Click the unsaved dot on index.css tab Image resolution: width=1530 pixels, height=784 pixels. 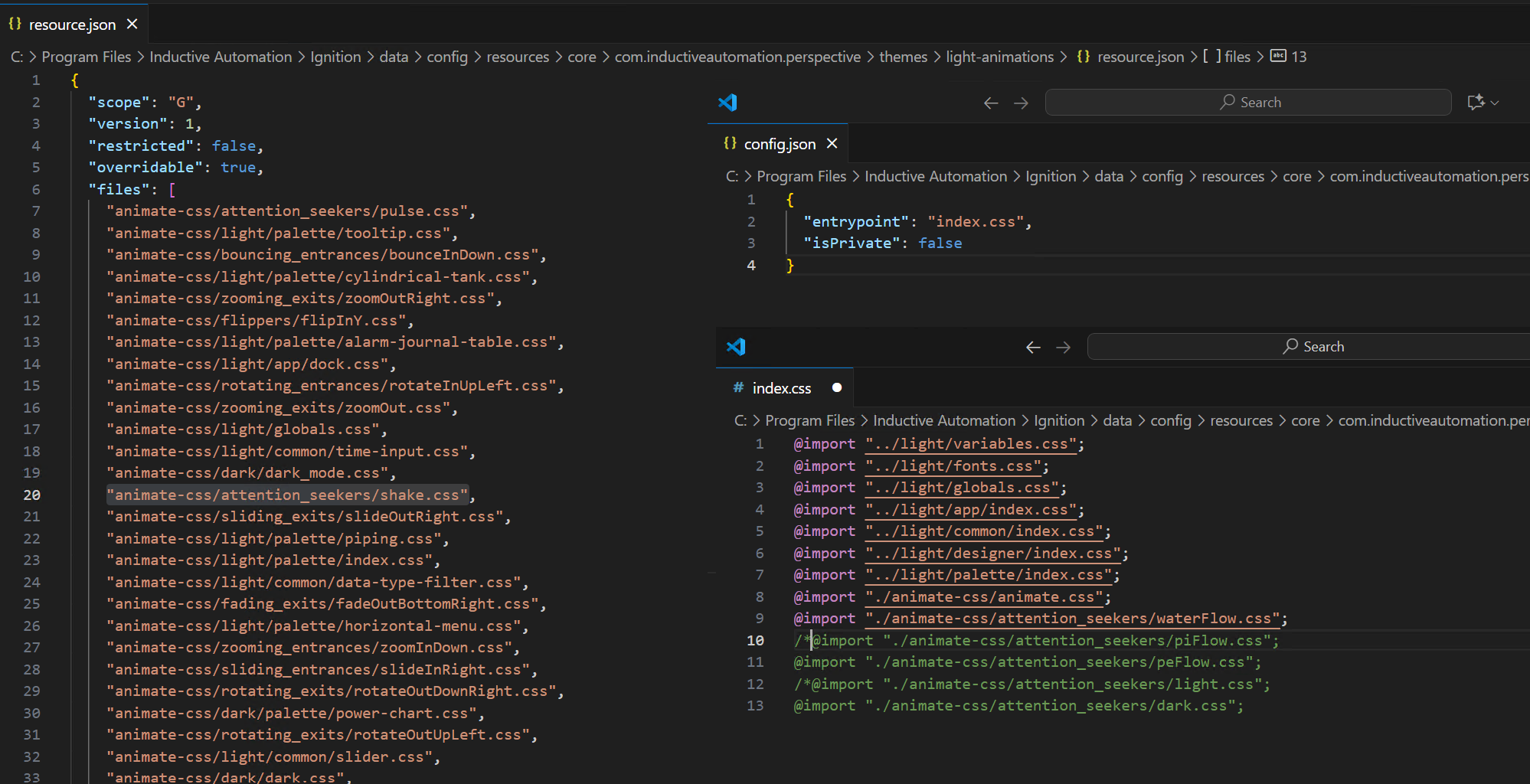(837, 388)
